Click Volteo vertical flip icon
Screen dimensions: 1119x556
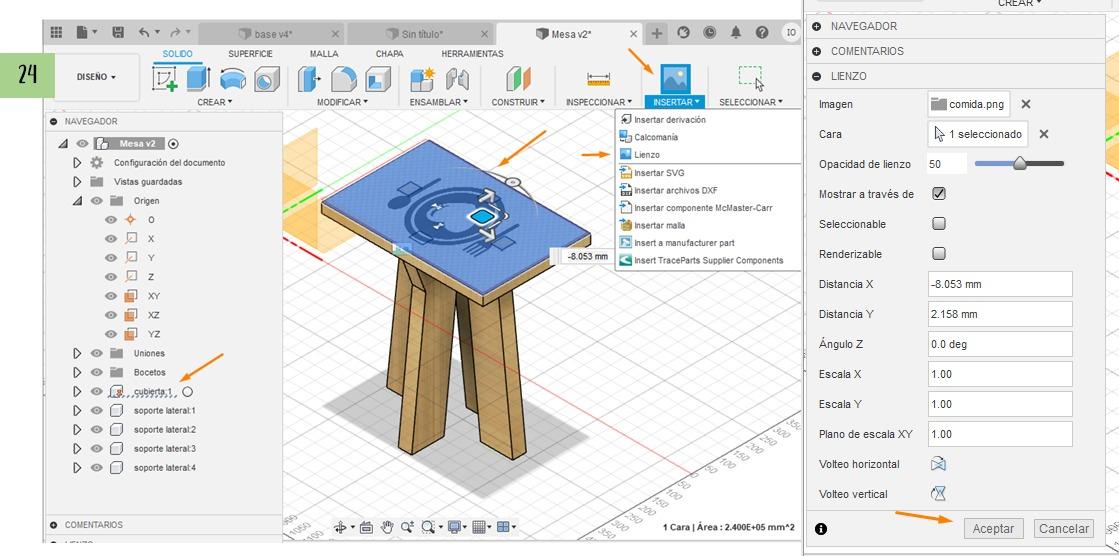938,494
